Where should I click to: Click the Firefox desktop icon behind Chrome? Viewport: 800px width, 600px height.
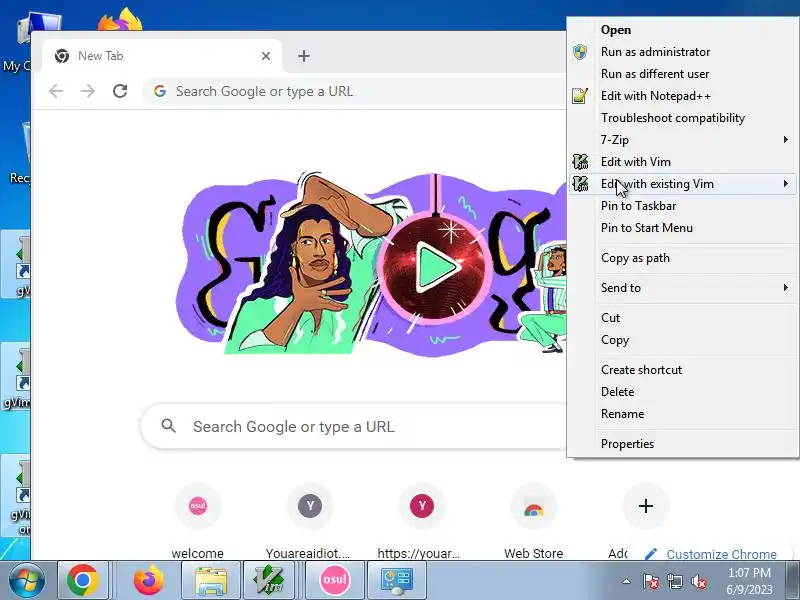(120, 20)
